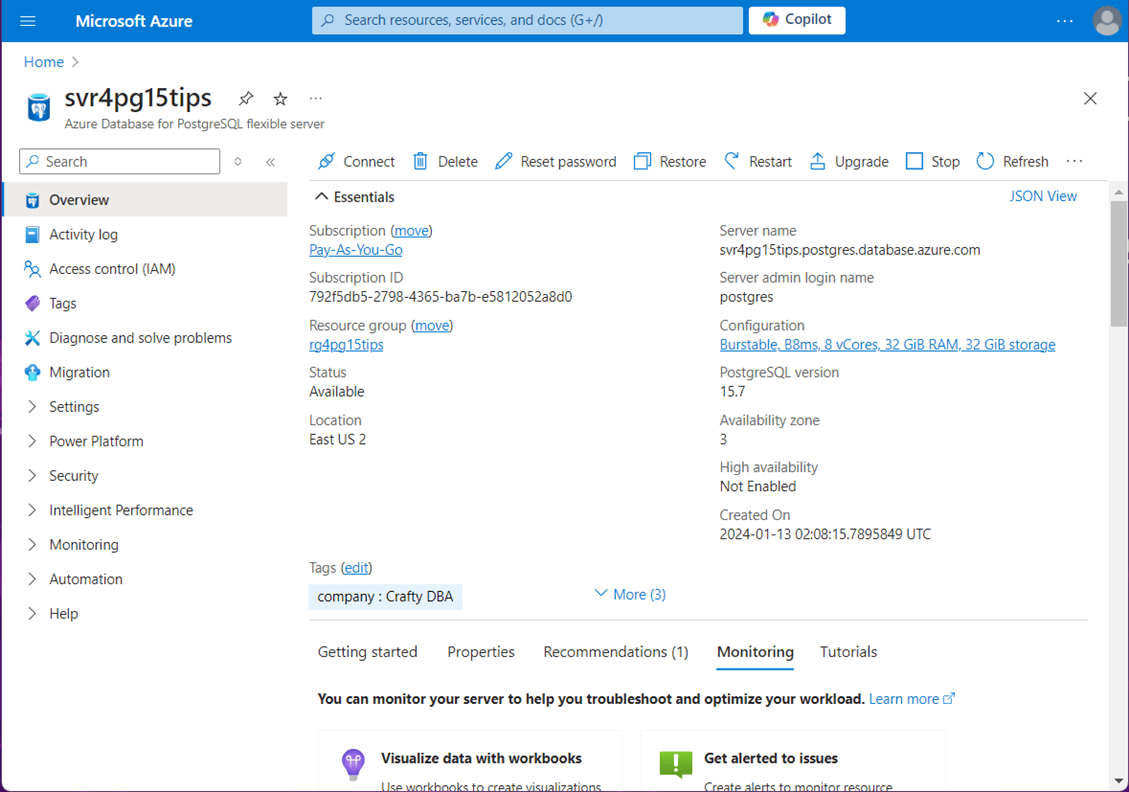Click the Resource group move link

point(432,325)
